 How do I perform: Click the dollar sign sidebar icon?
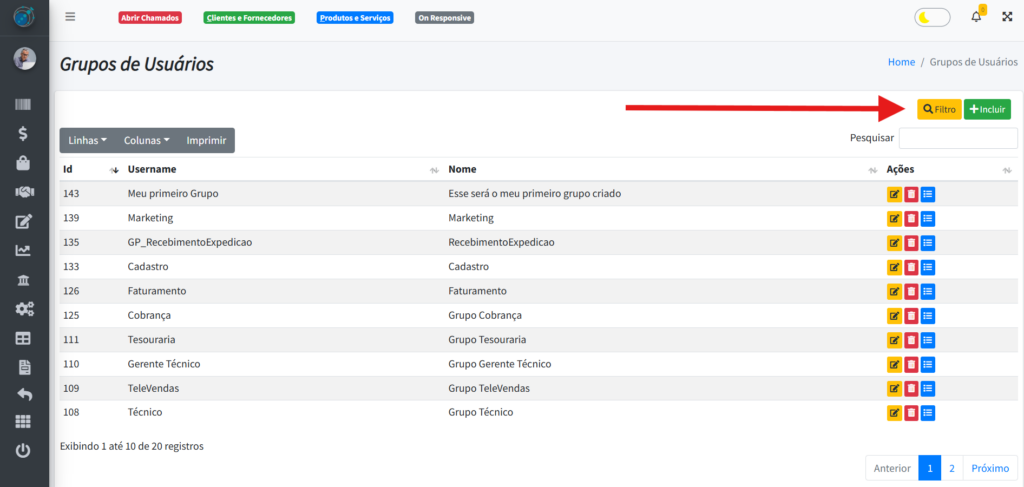24,133
